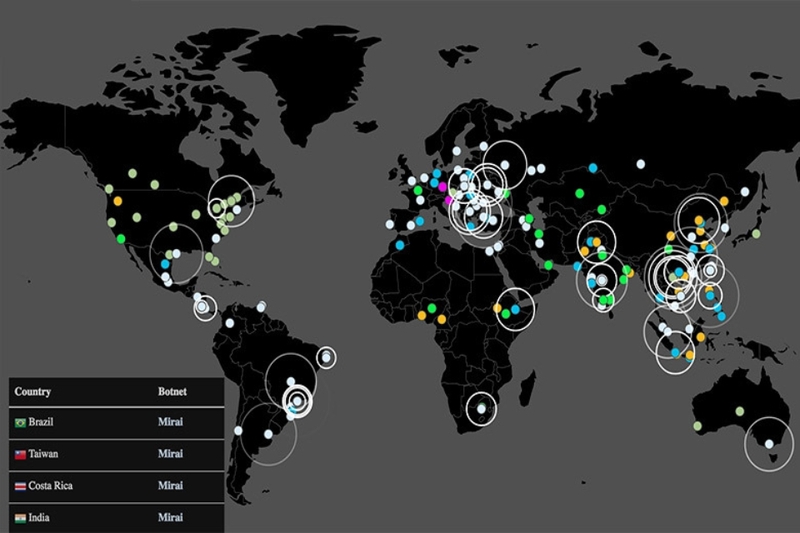Screen dimensions: 800x533
Task: Select the orange dot in the northwestern United States
Action: [118, 201]
